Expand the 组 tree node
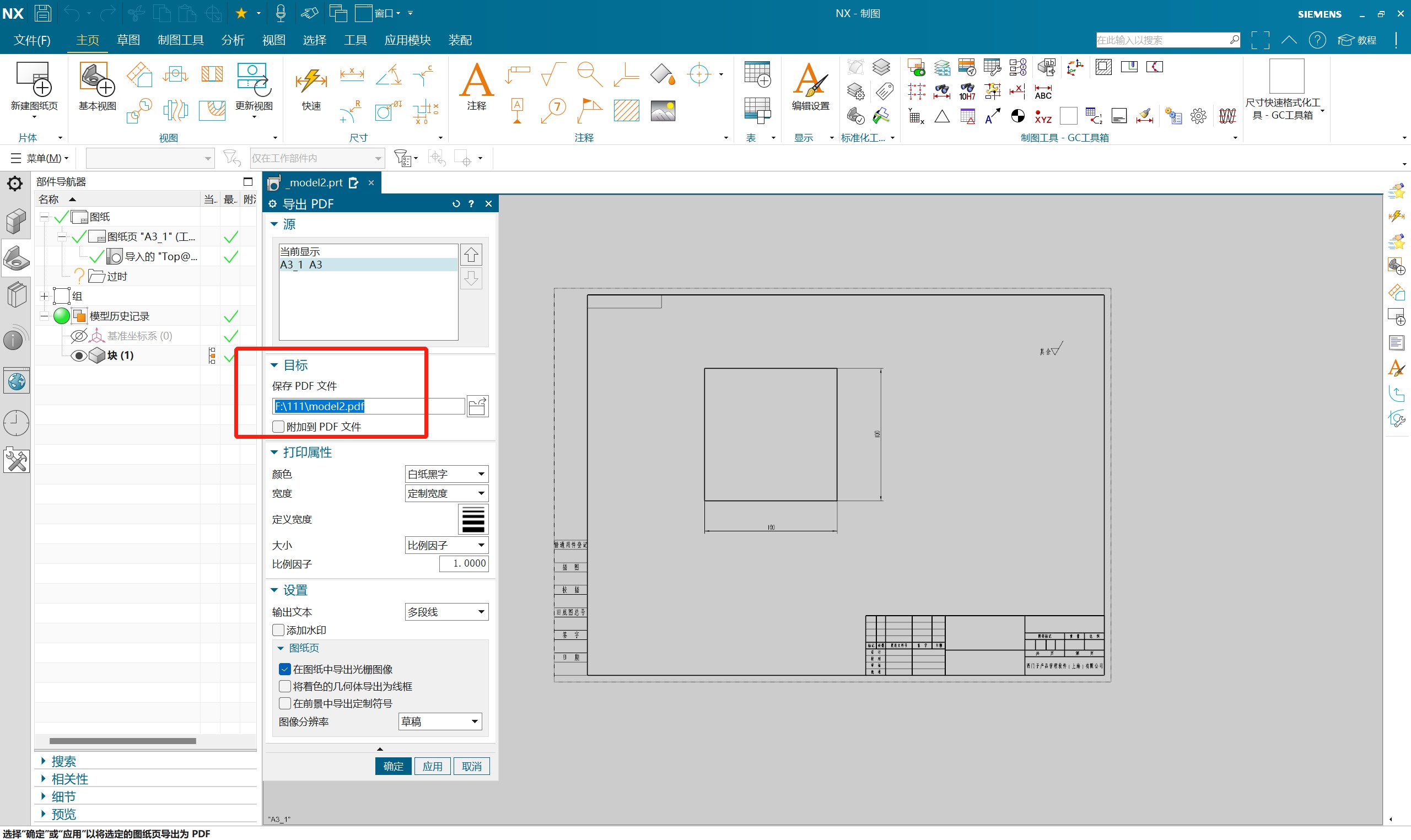1411x840 pixels. (x=45, y=296)
